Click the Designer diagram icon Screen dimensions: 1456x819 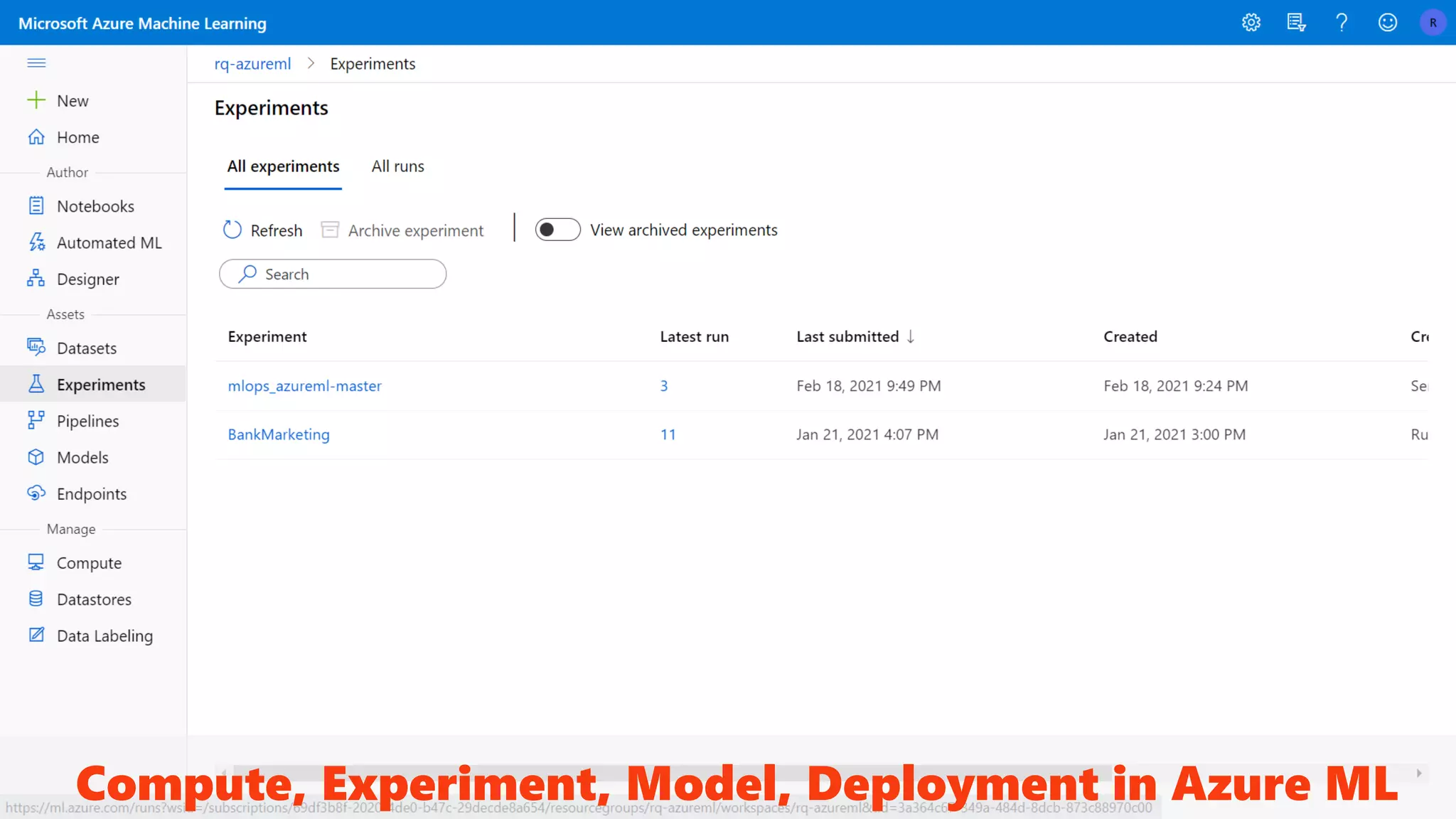tap(36, 279)
